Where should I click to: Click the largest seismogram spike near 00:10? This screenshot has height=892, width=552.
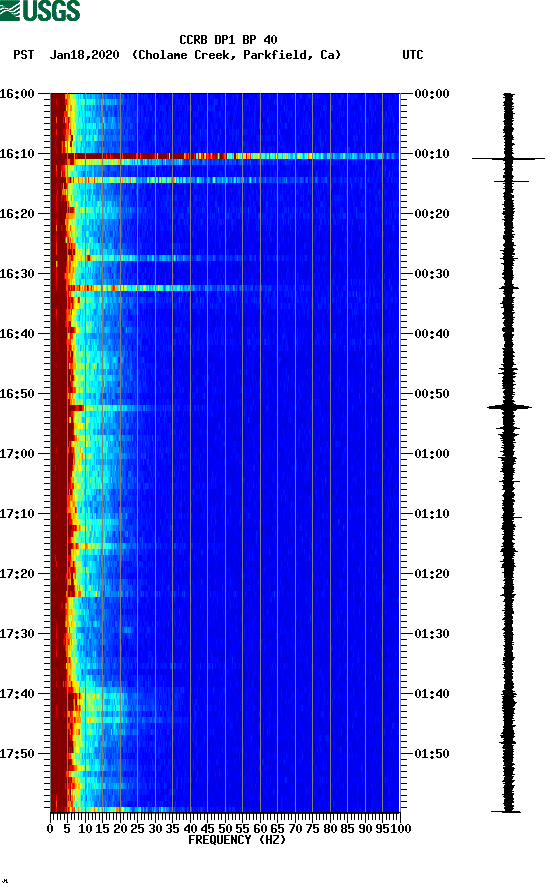coord(508,159)
